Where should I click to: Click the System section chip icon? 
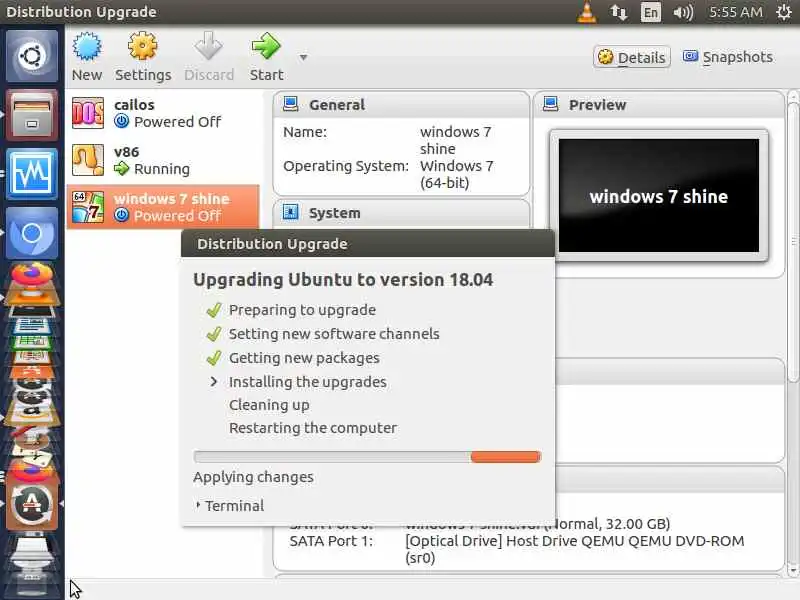[x=290, y=212]
